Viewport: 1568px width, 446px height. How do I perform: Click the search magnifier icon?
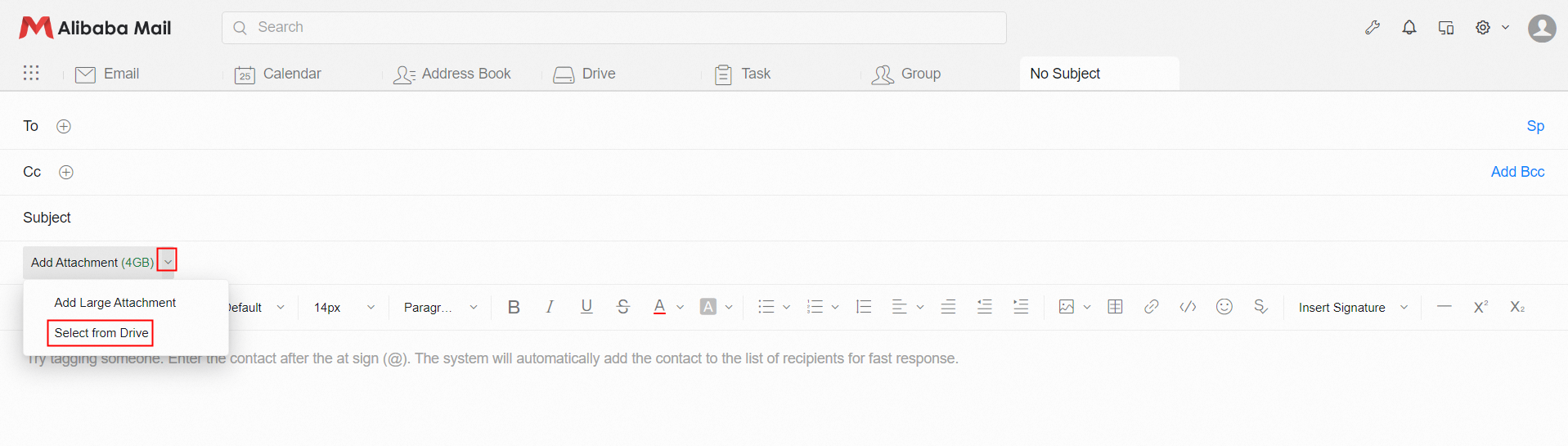240,28
